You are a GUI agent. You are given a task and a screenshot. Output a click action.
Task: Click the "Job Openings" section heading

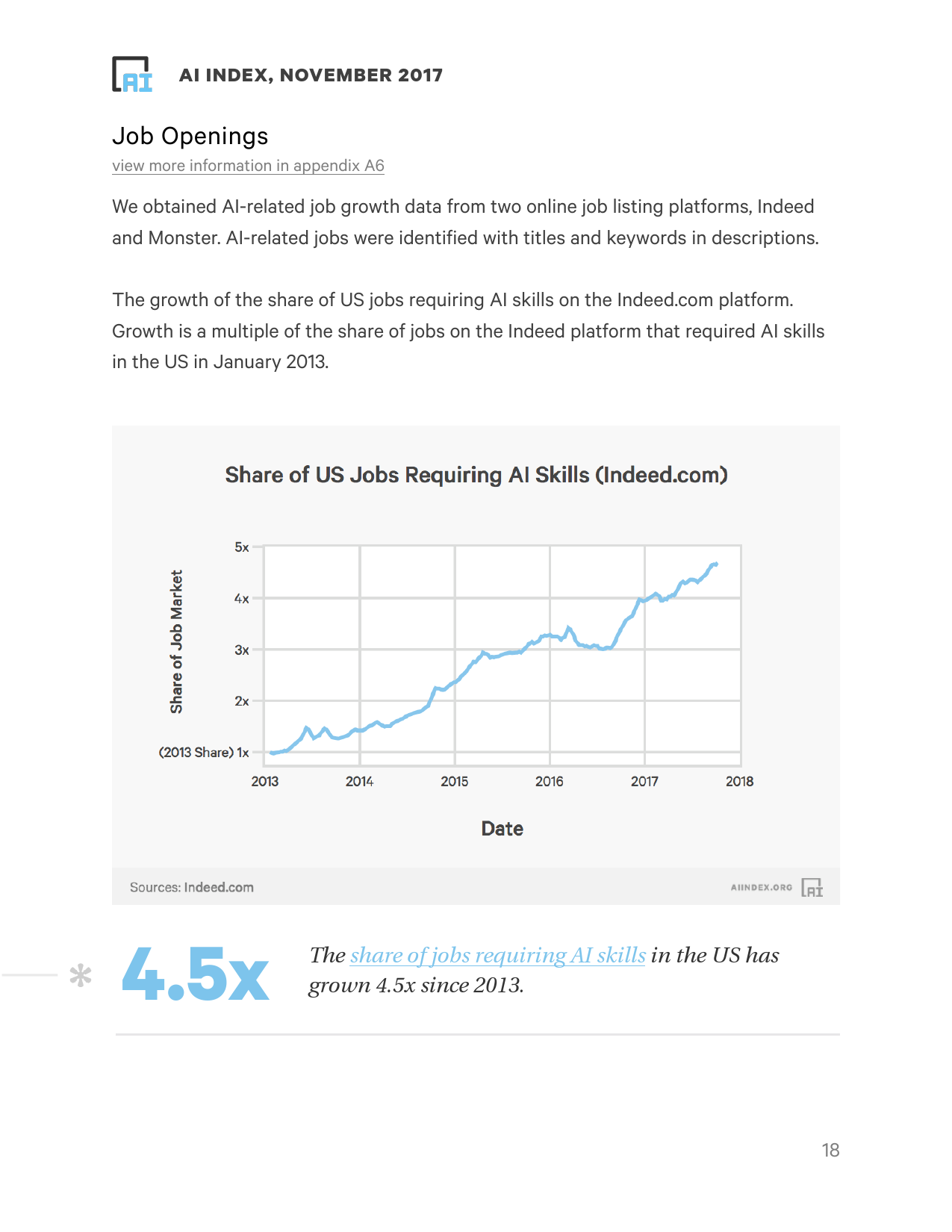[190, 136]
